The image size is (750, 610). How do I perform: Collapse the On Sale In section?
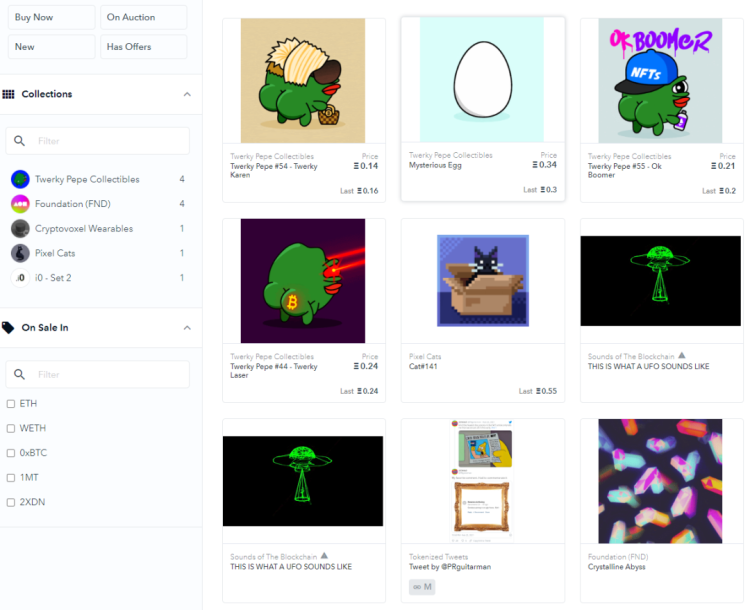[187, 328]
